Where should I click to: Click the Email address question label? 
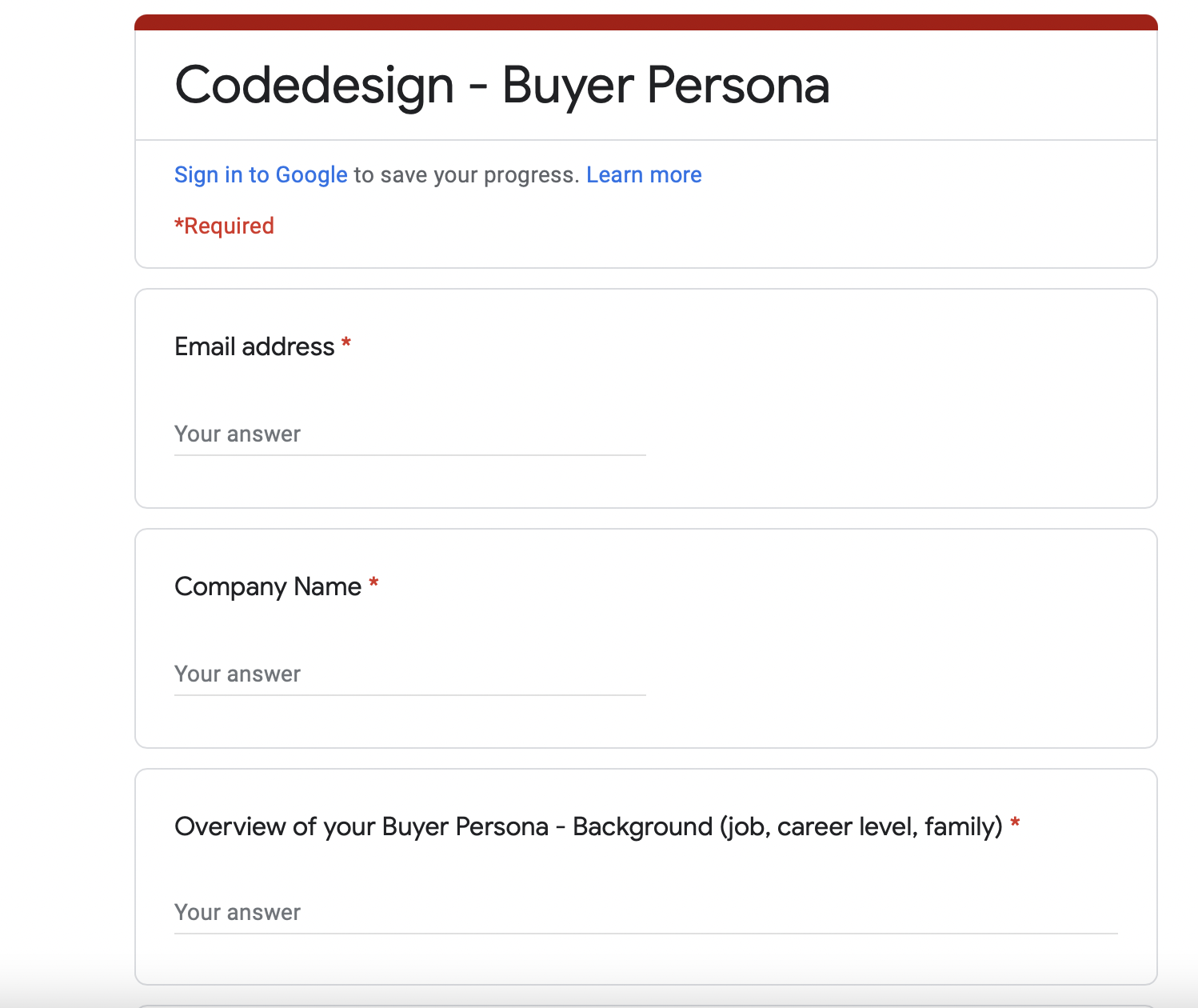coord(254,347)
